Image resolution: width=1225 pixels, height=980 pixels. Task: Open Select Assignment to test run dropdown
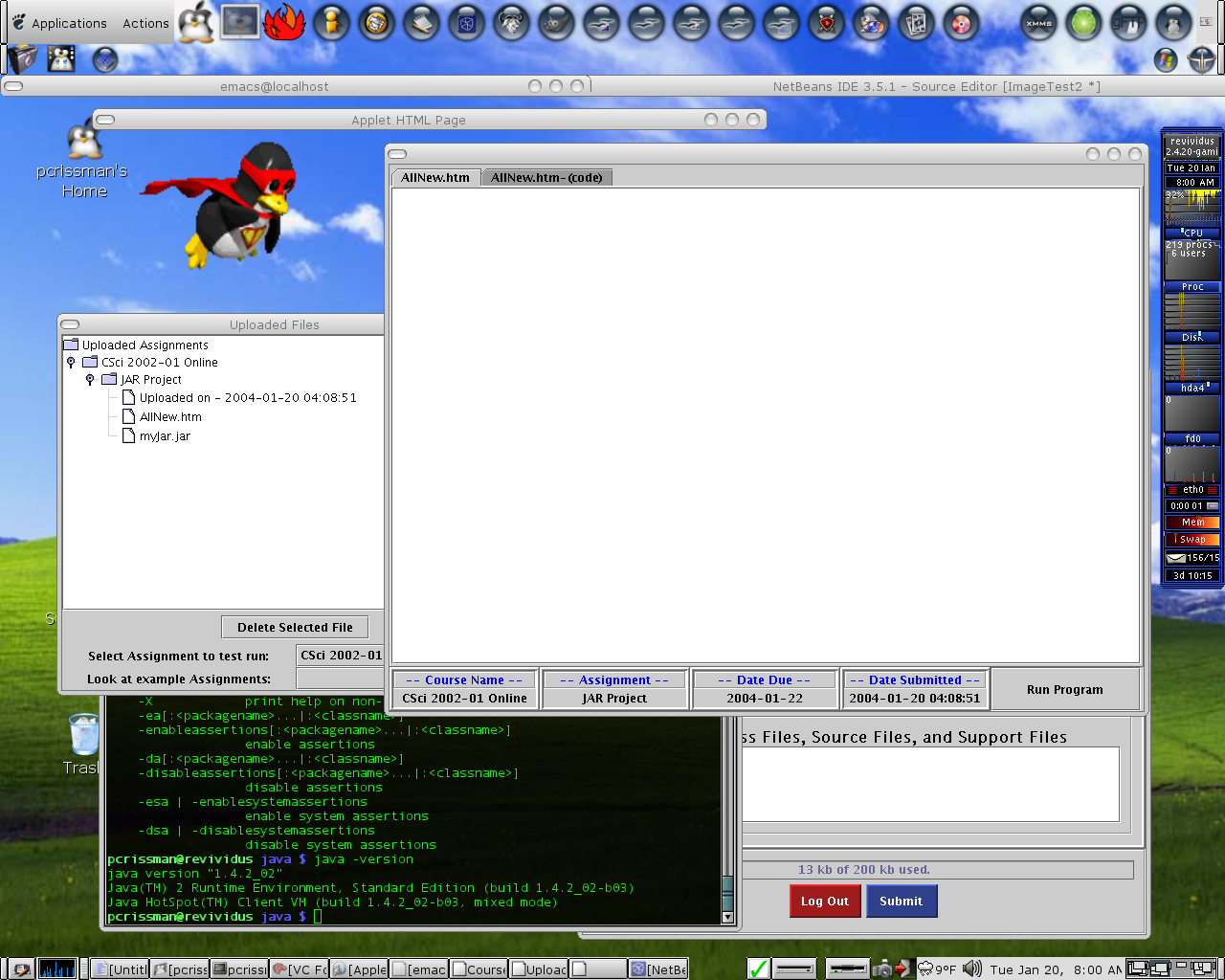[x=340, y=656]
